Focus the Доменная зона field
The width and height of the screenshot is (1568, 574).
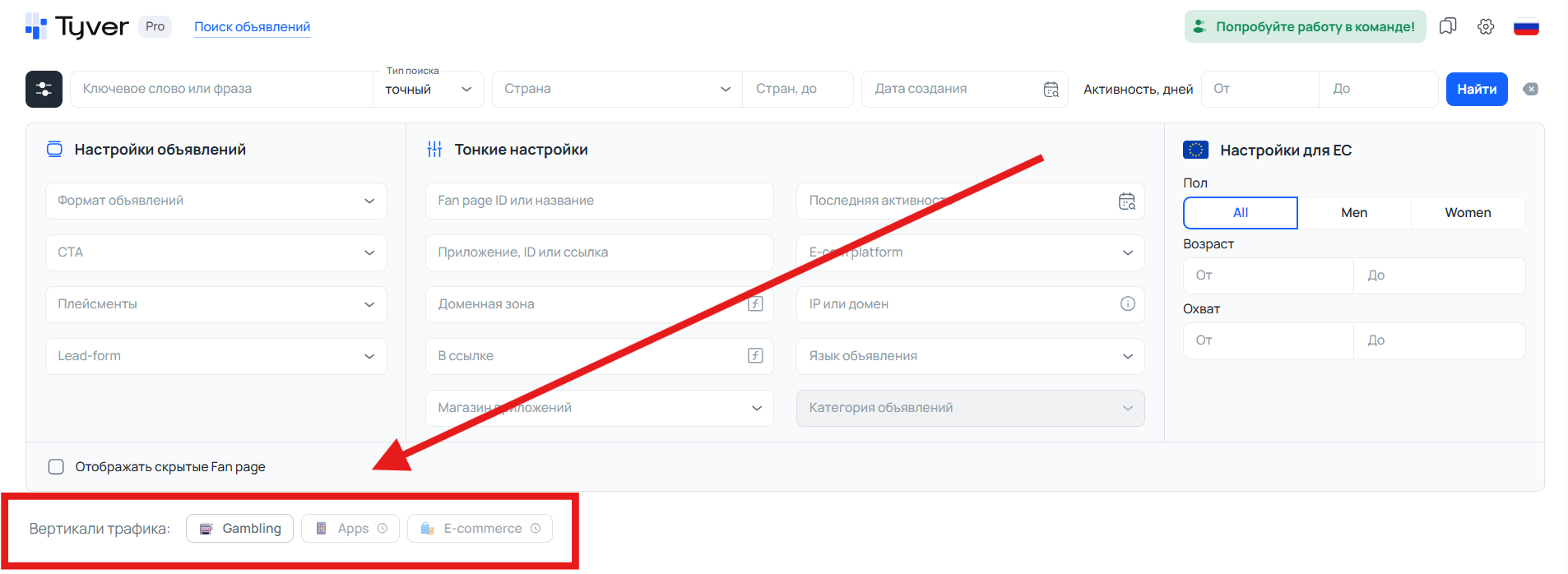[600, 304]
